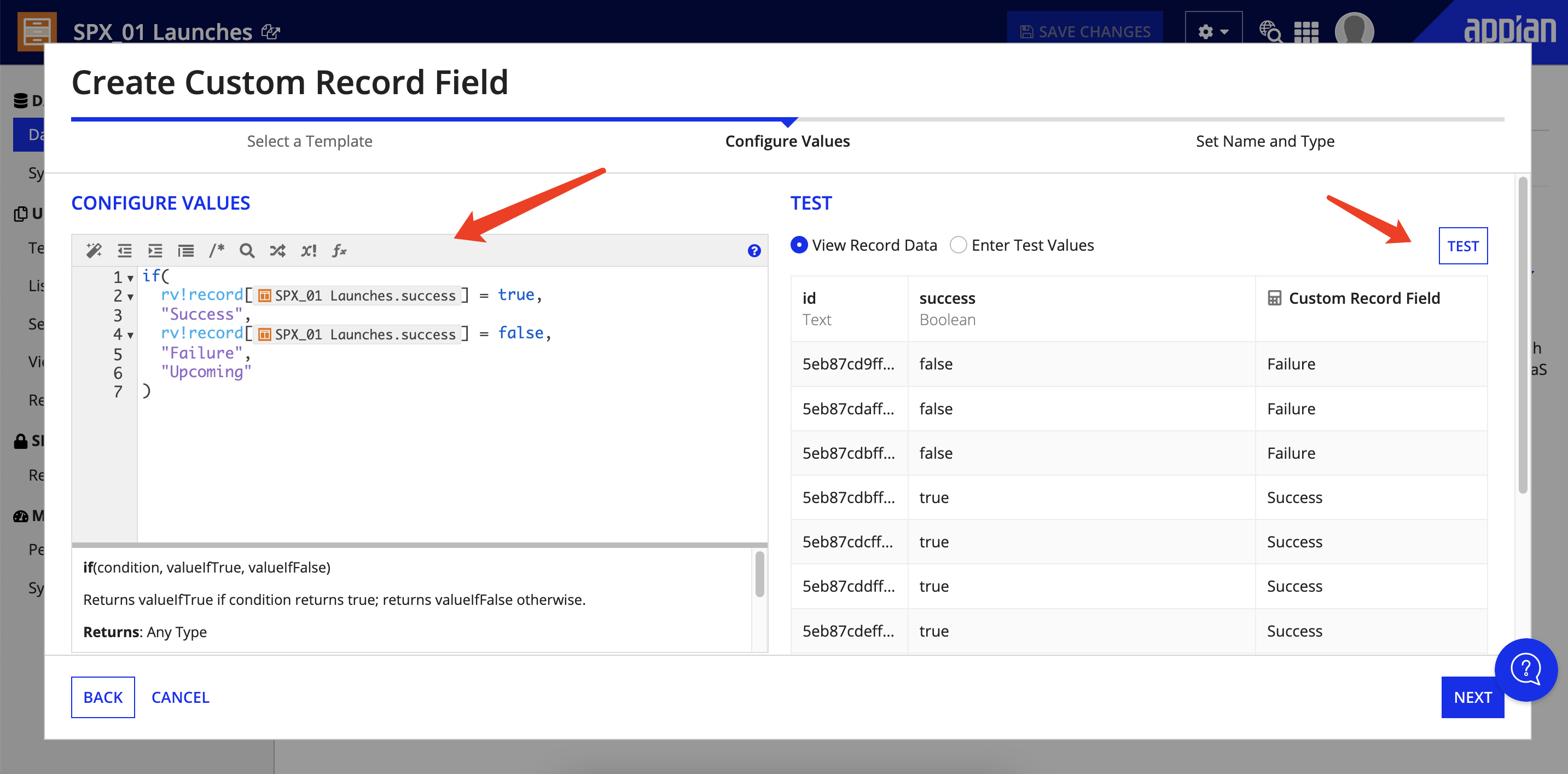Click the chat help bubble icon
1568x774 pixels.
(1525, 670)
